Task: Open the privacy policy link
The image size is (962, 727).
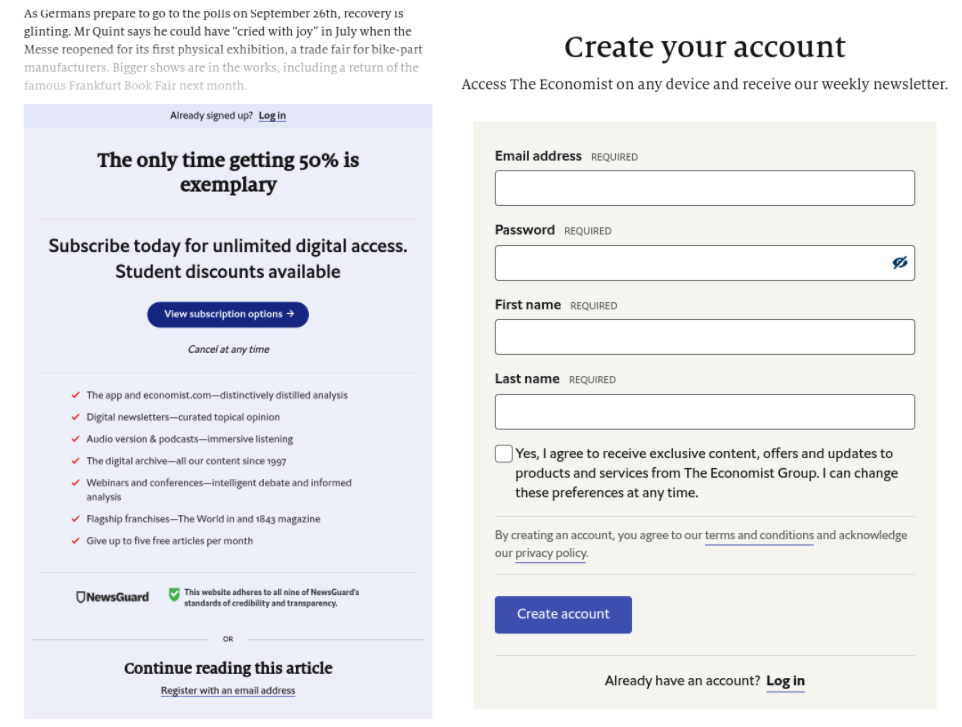Action: [551, 553]
